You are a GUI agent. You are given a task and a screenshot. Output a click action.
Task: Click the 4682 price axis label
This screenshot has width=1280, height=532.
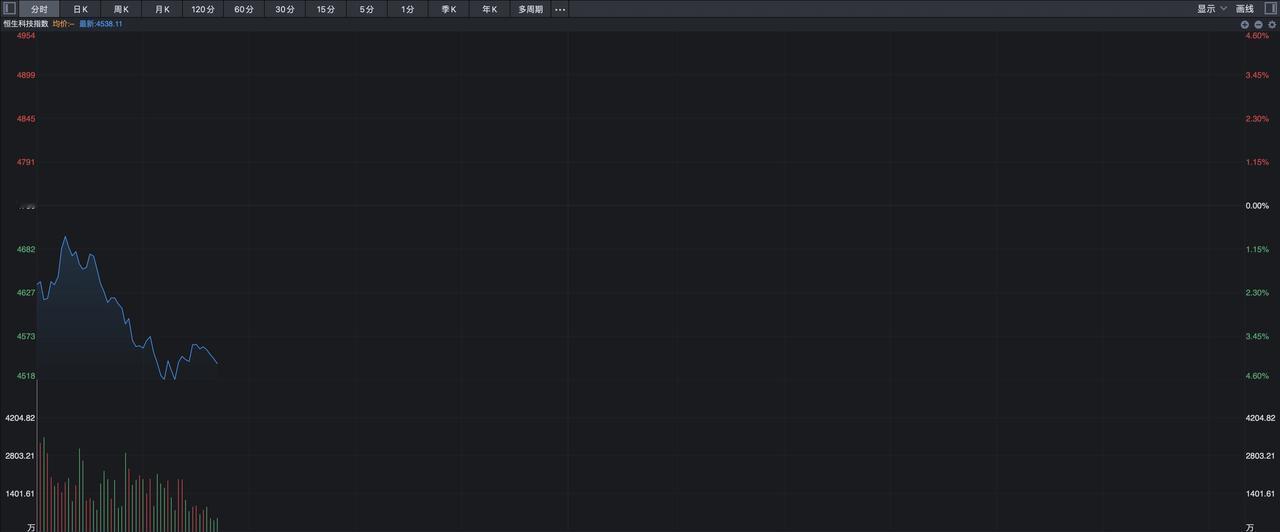point(26,249)
